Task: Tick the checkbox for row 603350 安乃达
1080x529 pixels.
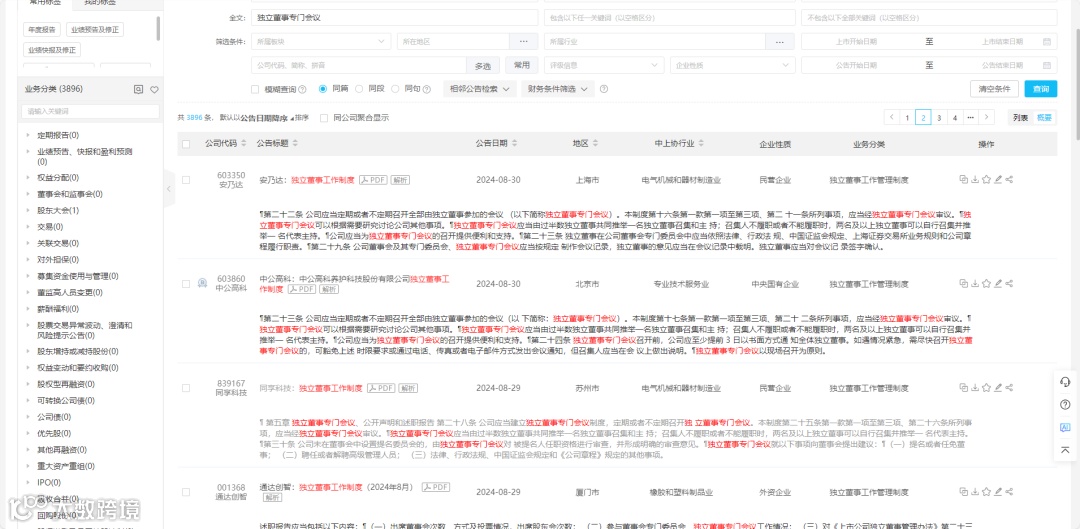Action: 186,180
